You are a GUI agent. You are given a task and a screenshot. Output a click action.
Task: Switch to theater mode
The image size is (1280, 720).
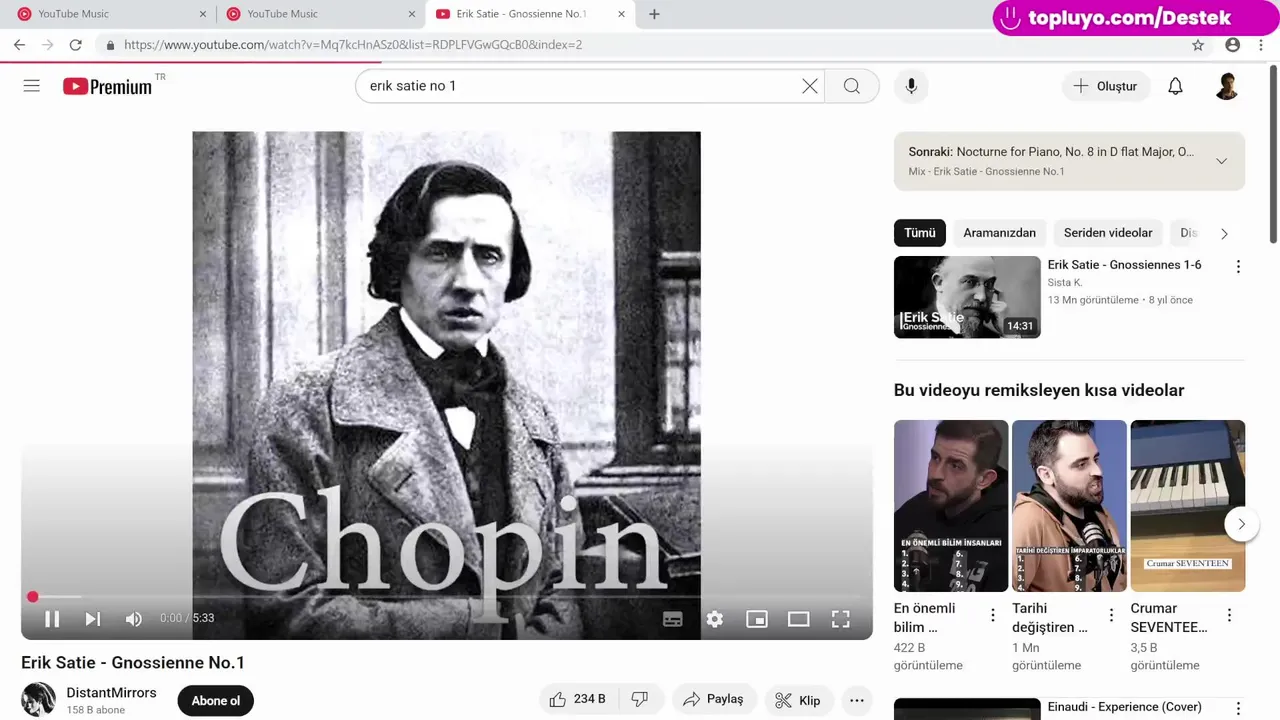(x=799, y=619)
